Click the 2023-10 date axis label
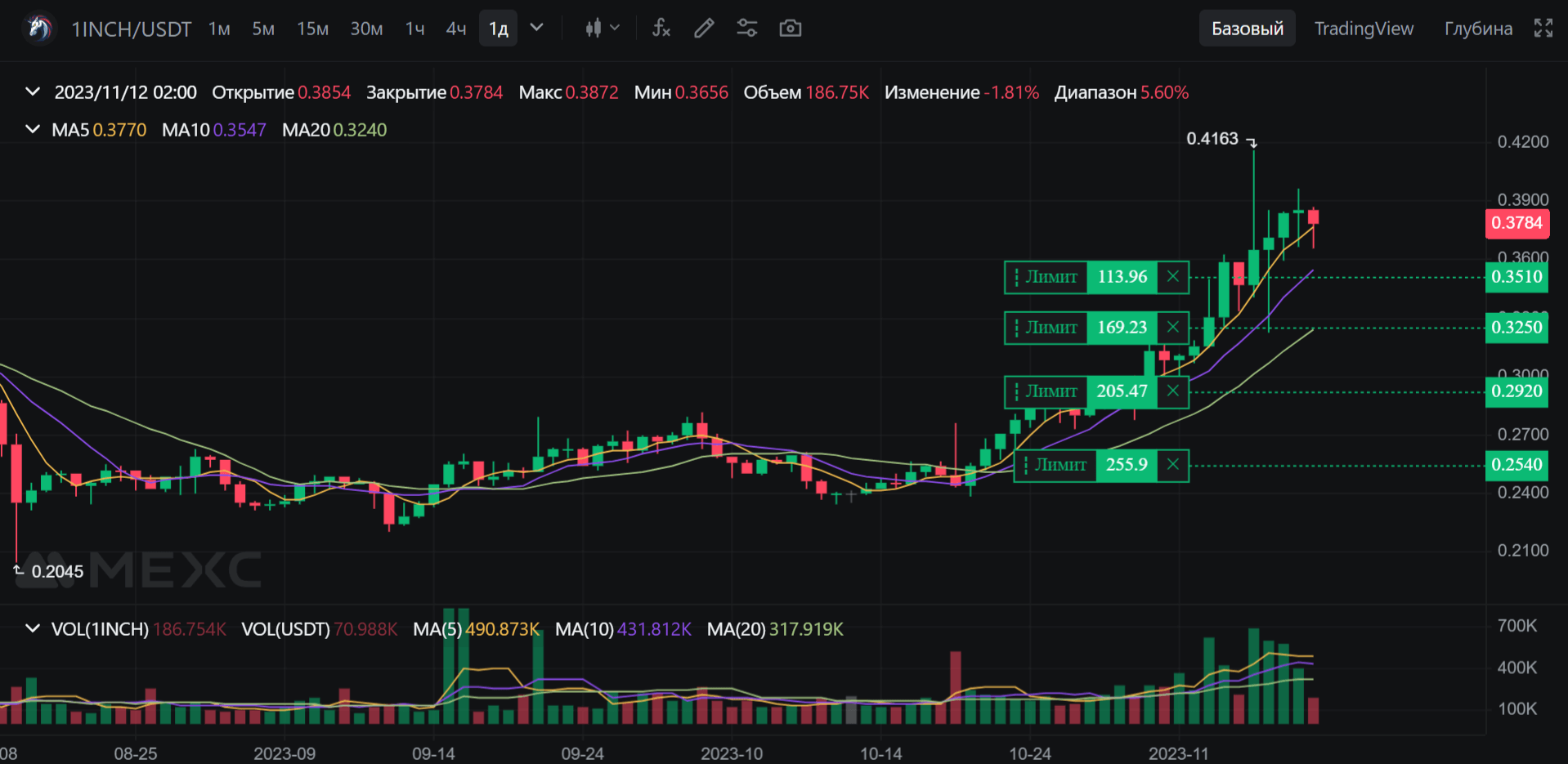This screenshot has width=1568, height=764. point(732,753)
